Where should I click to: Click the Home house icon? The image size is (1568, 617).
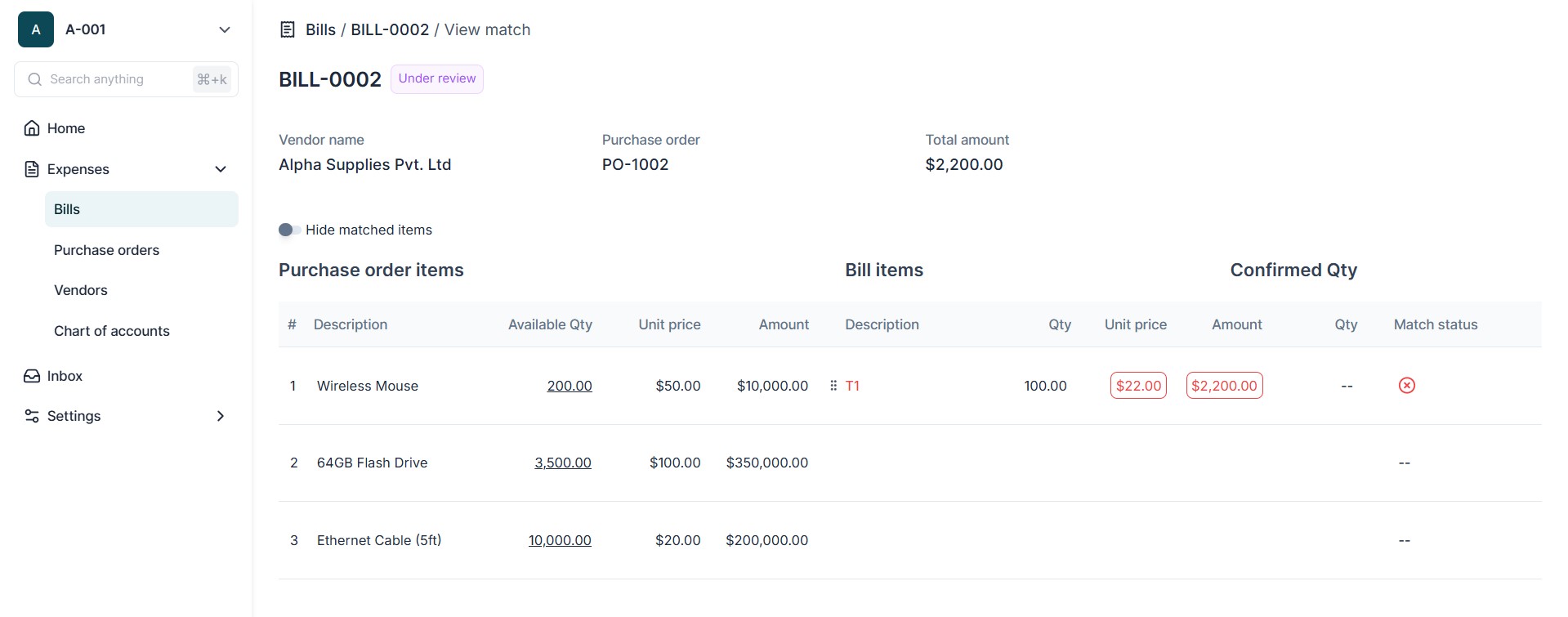click(32, 128)
